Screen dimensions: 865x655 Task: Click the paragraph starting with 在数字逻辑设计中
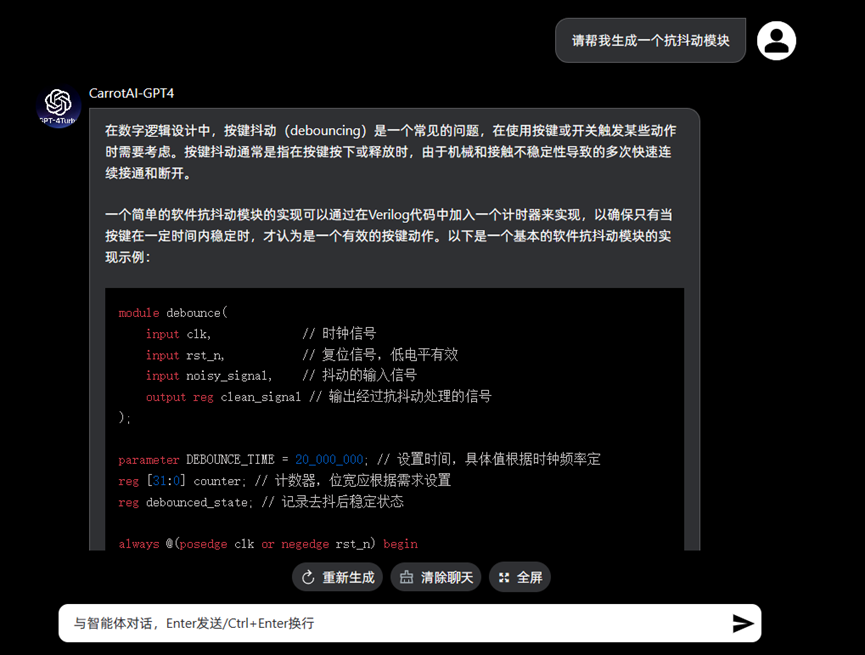[x=390, y=151]
